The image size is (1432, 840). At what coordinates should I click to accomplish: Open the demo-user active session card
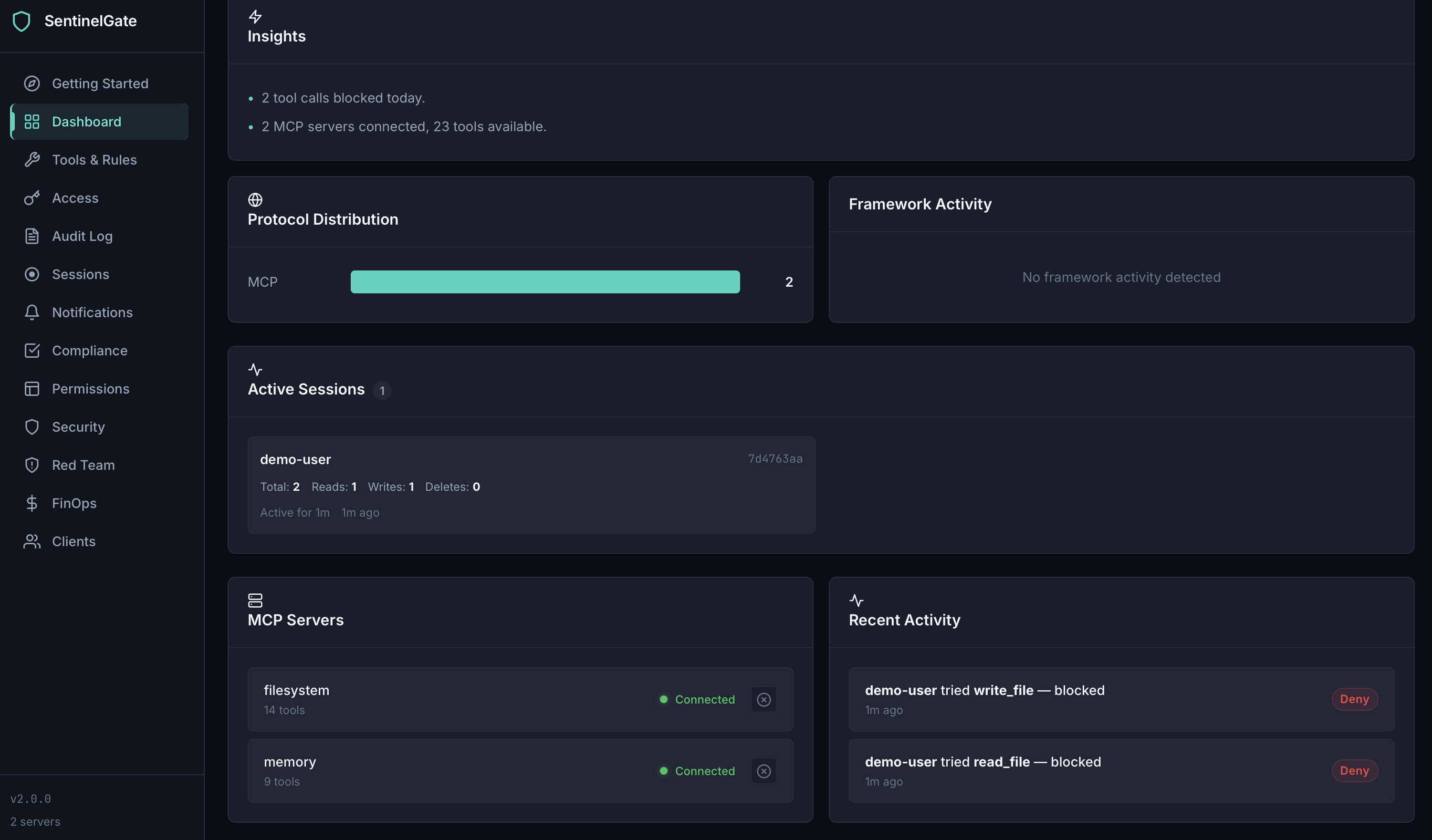531,485
